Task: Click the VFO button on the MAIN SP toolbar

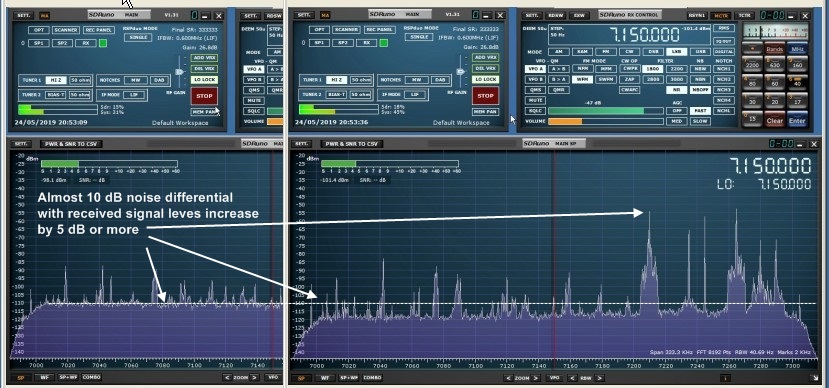Action: click(x=554, y=378)
